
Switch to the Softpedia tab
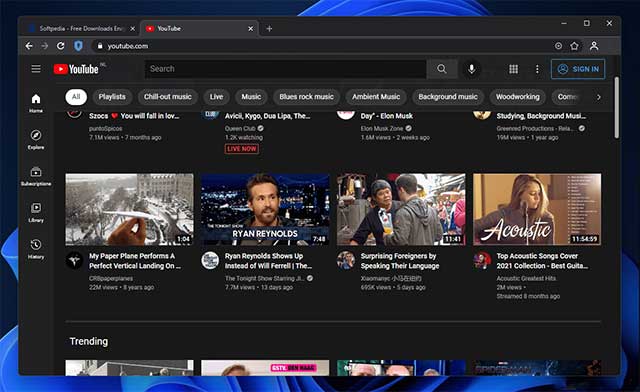point(81,29)
